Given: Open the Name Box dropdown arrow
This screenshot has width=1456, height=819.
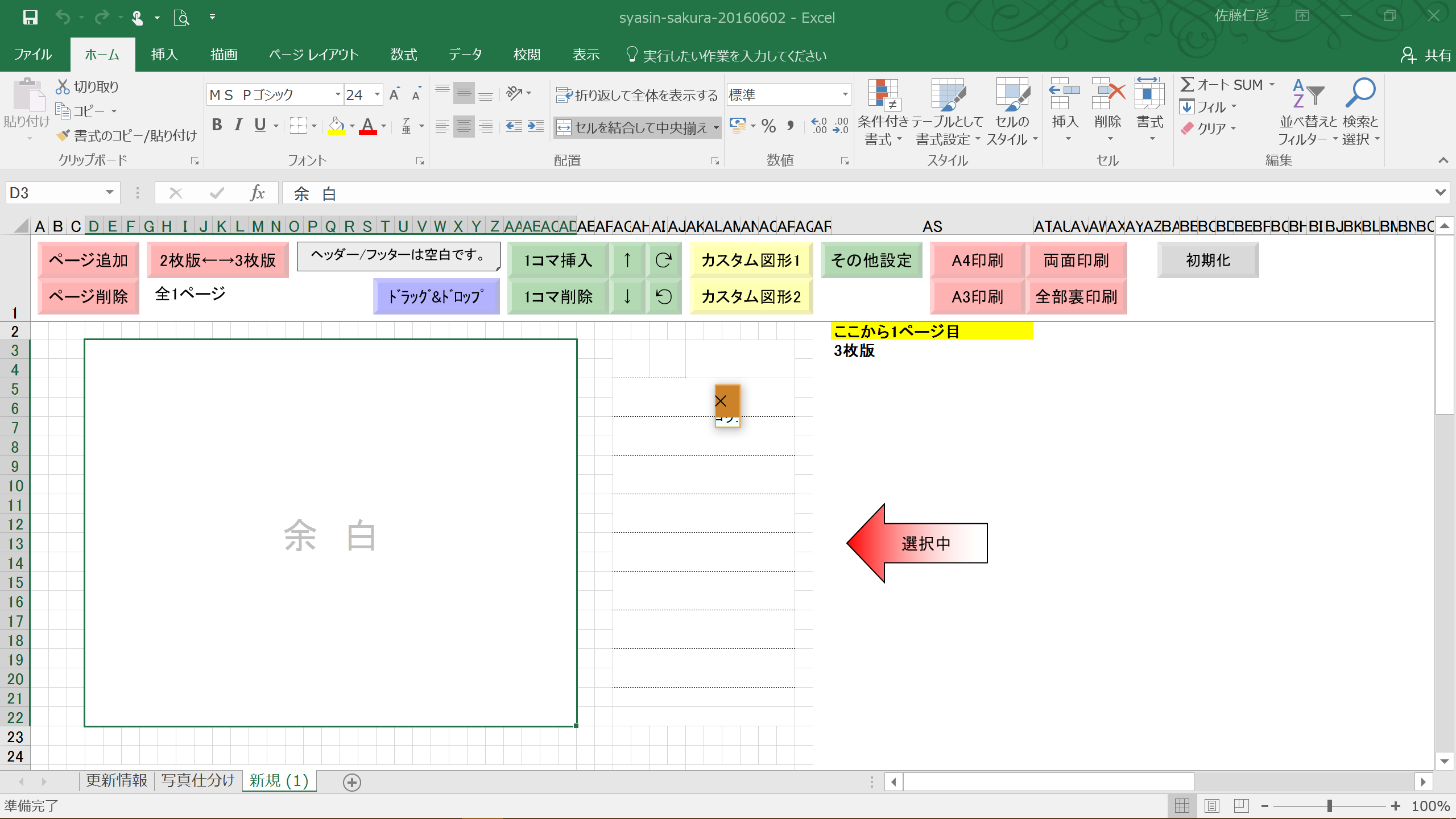Looking at the screenshot, I should (110, 193).
